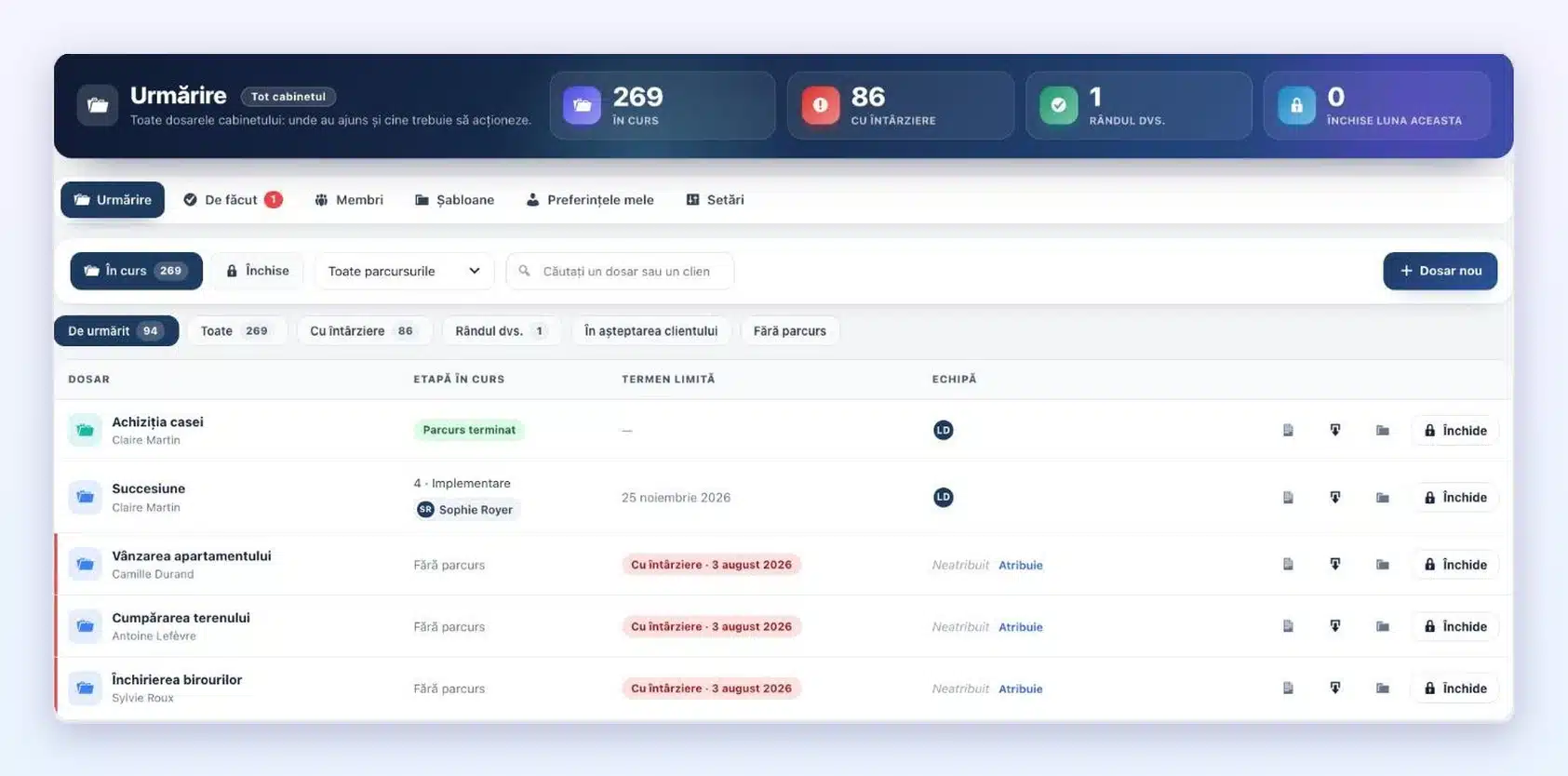Select the În așteptarea clientului filter chip
This screenshot has width=1568, height=776.
pyautogui.click(x=650, y=330)
